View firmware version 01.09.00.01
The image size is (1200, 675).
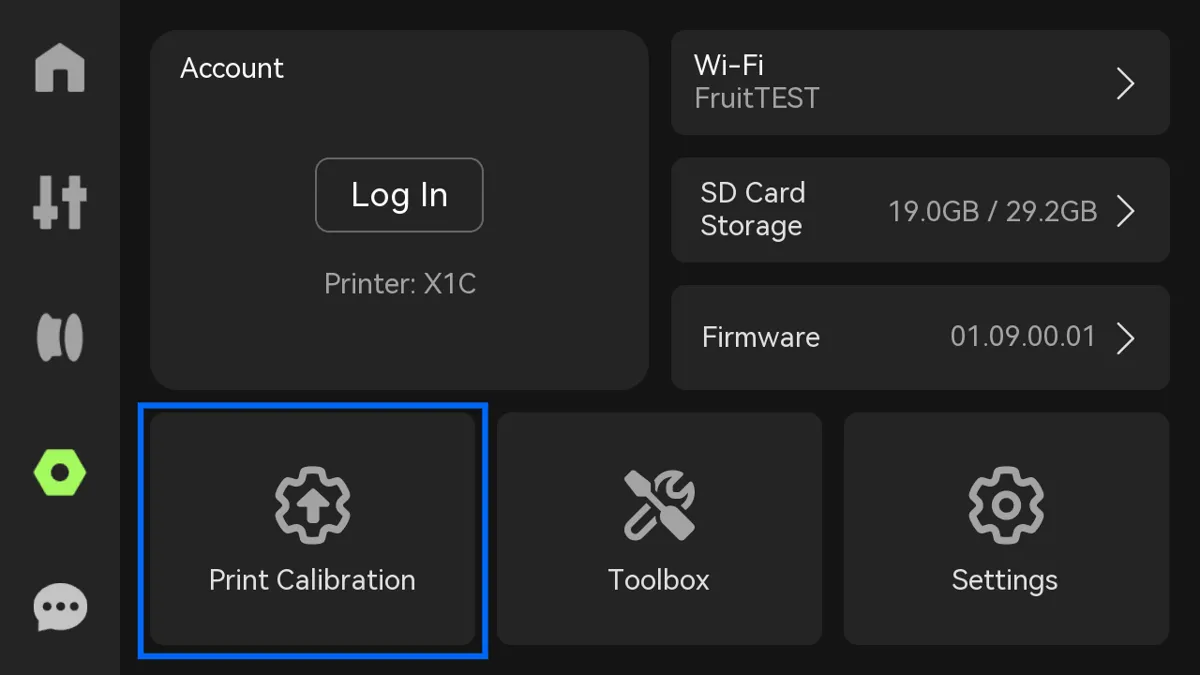coord(1023,337)
